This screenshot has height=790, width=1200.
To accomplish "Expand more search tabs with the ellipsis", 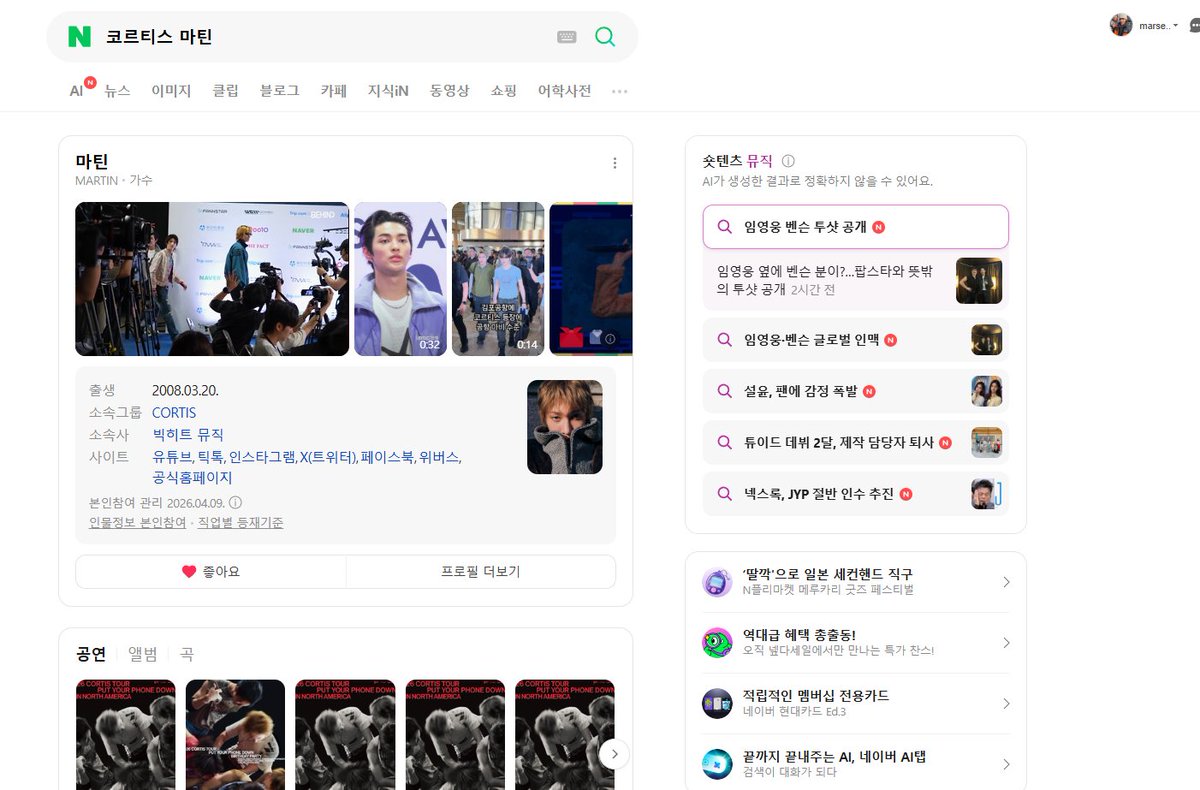I will point(620,91).
